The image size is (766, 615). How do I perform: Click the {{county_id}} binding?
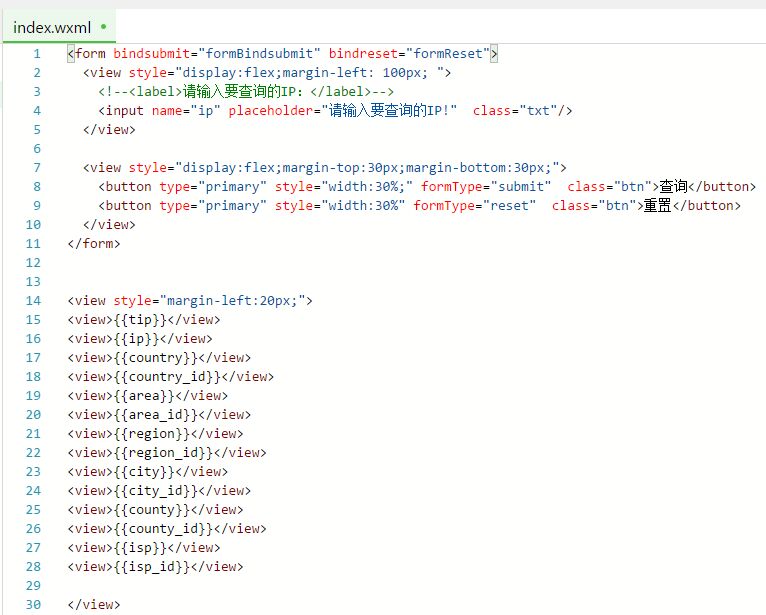coord(163,530)
